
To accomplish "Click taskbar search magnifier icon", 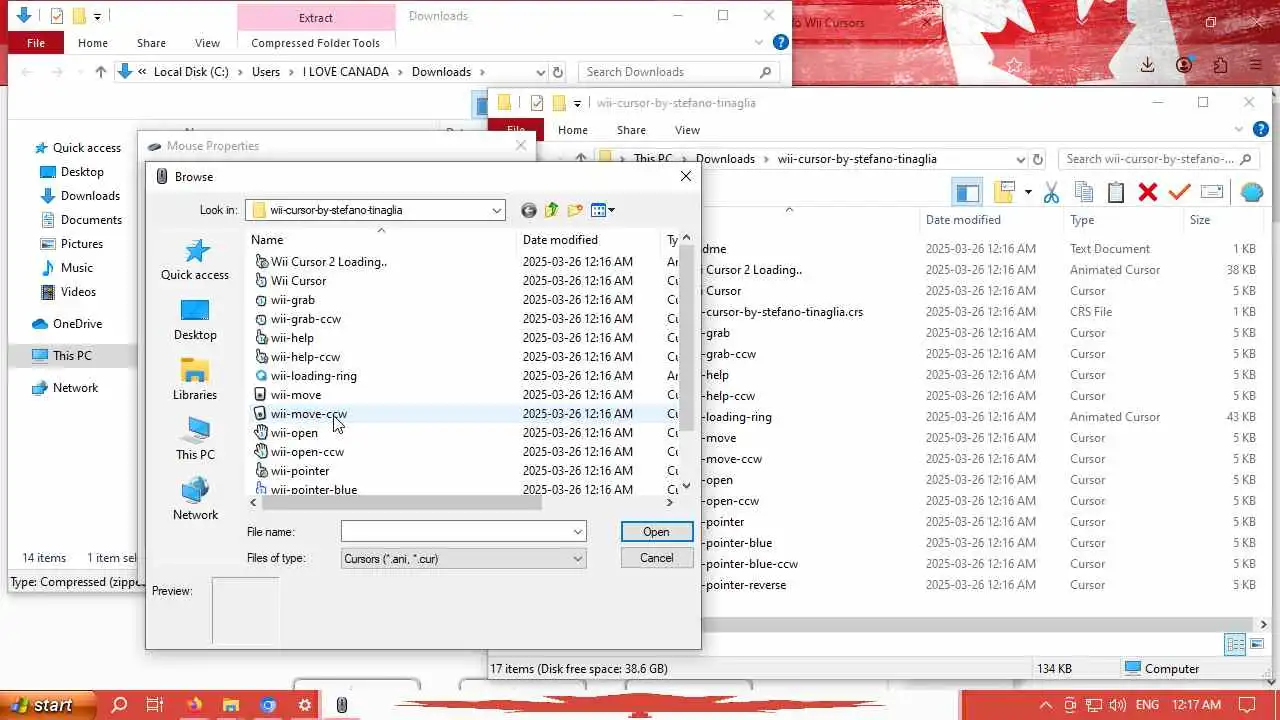I will tap(119, 705).
